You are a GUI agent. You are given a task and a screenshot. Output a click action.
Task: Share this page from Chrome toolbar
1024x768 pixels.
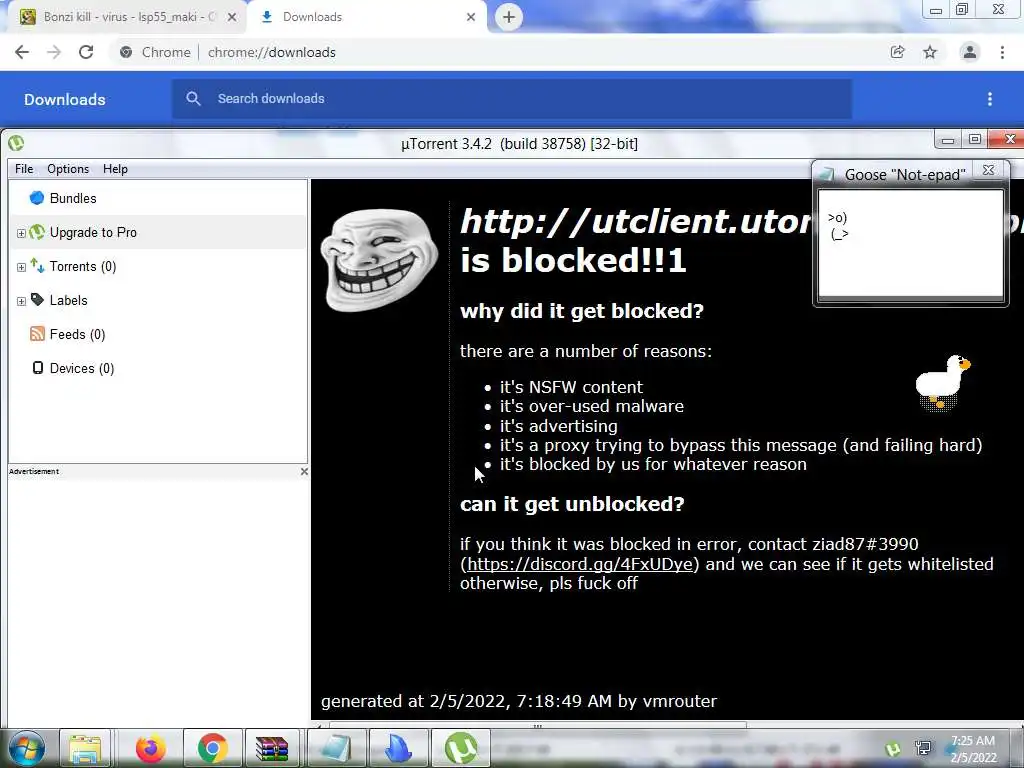[898, 52]
